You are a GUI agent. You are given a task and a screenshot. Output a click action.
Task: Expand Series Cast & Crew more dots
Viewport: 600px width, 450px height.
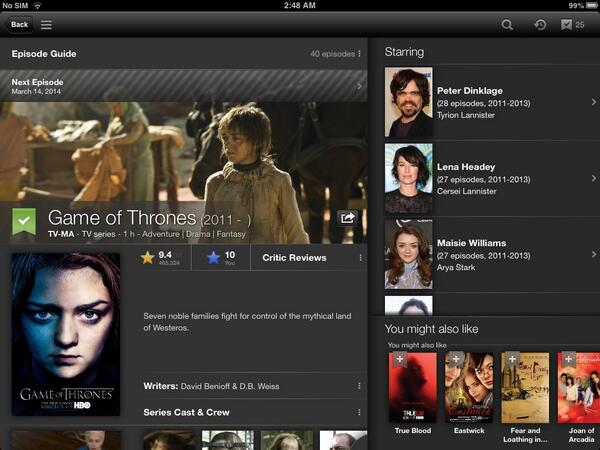(359, 412)
